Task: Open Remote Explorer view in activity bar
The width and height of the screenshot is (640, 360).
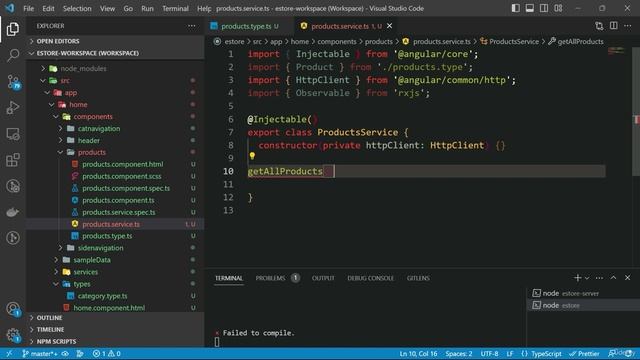Action: [13, 134]
